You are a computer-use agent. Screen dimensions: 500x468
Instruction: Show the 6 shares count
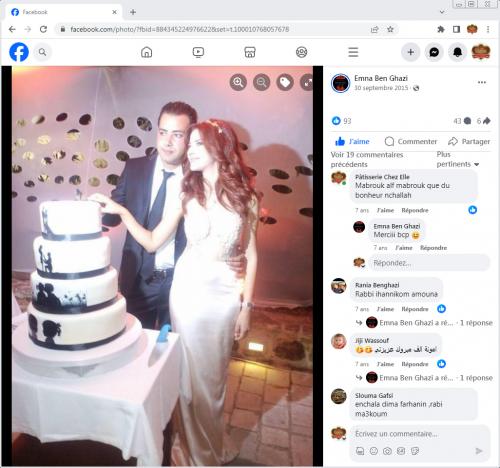tap(483, 121)
